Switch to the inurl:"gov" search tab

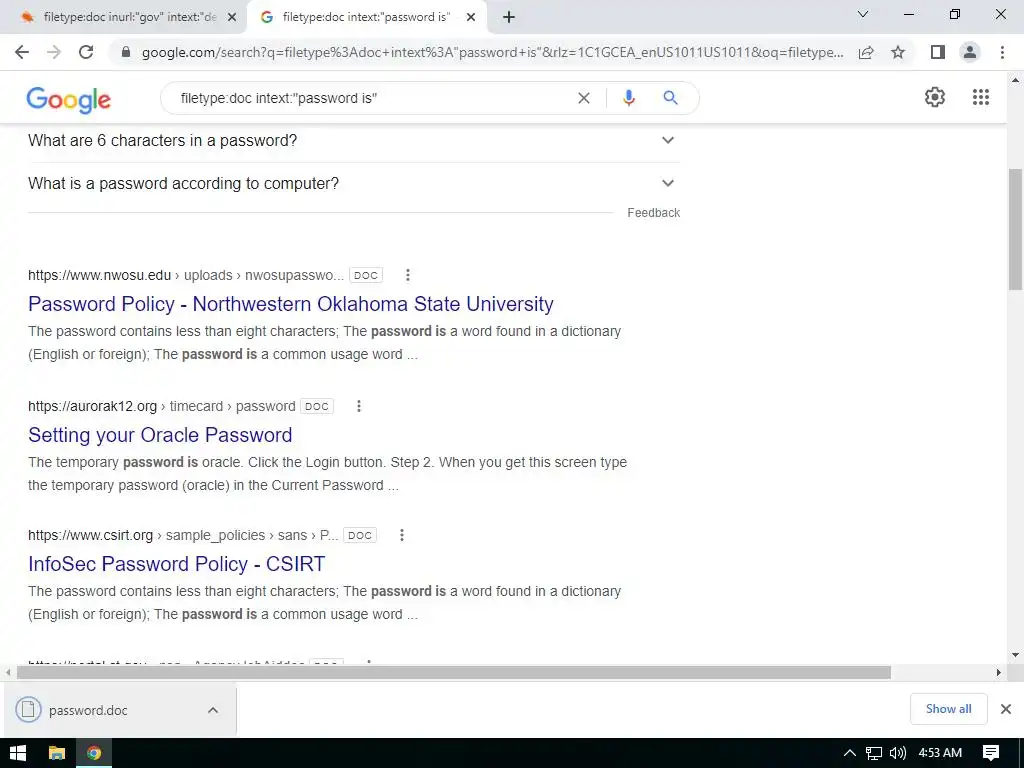(x=129, y=18)
